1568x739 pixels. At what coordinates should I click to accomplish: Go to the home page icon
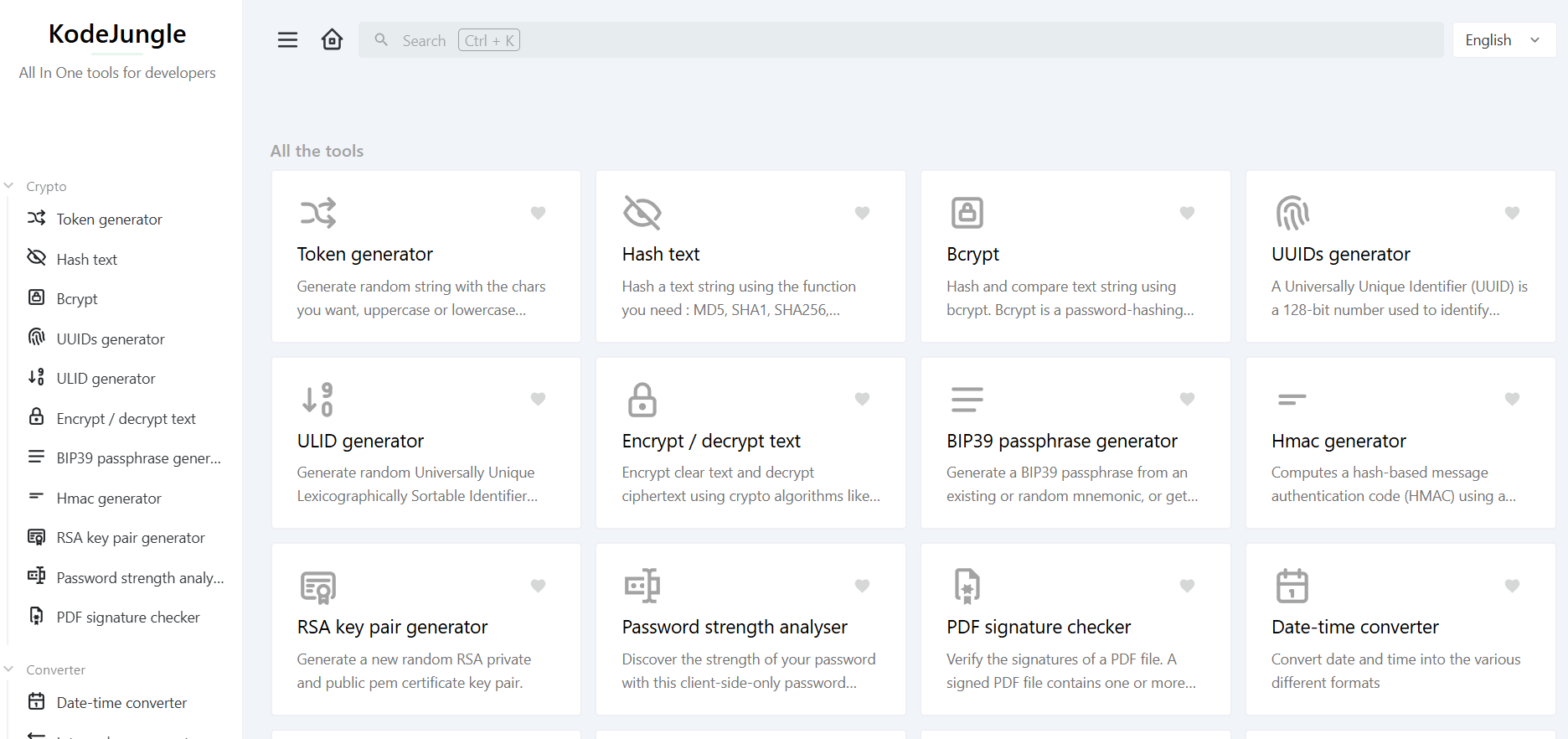332,40
